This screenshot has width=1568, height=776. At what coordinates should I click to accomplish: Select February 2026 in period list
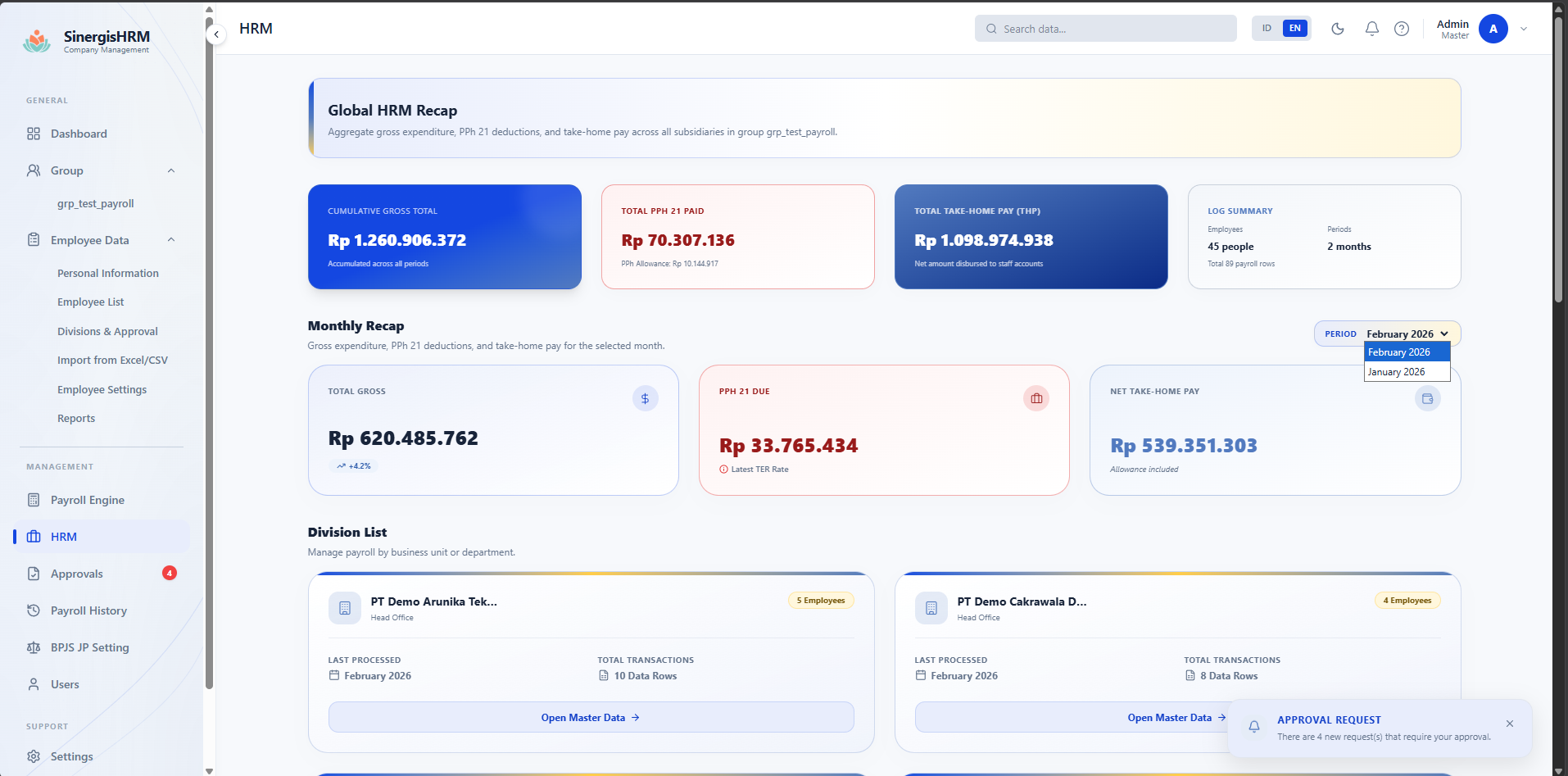tap(1407, 352)
